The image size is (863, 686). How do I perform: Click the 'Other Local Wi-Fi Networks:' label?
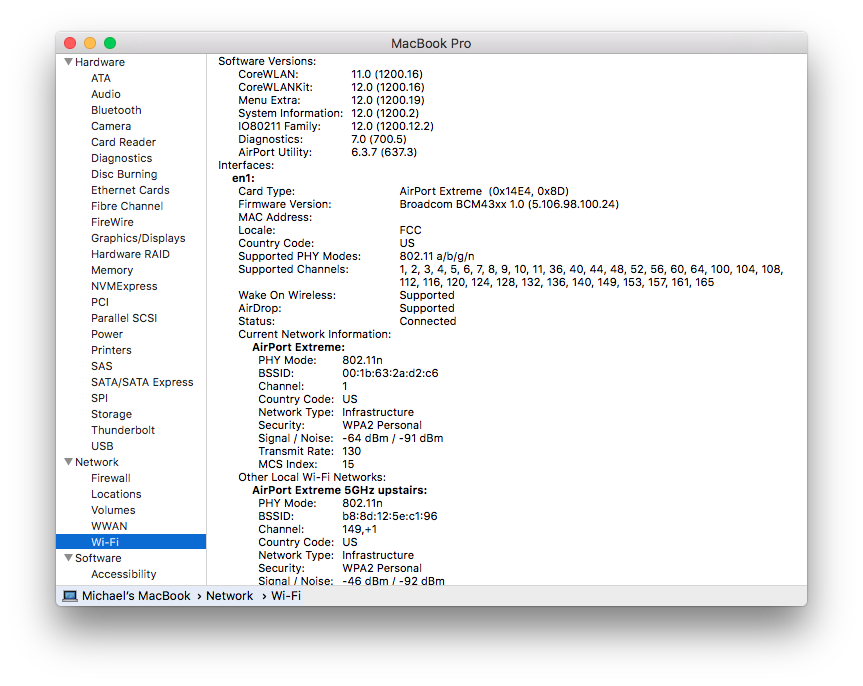pos(312,477)
